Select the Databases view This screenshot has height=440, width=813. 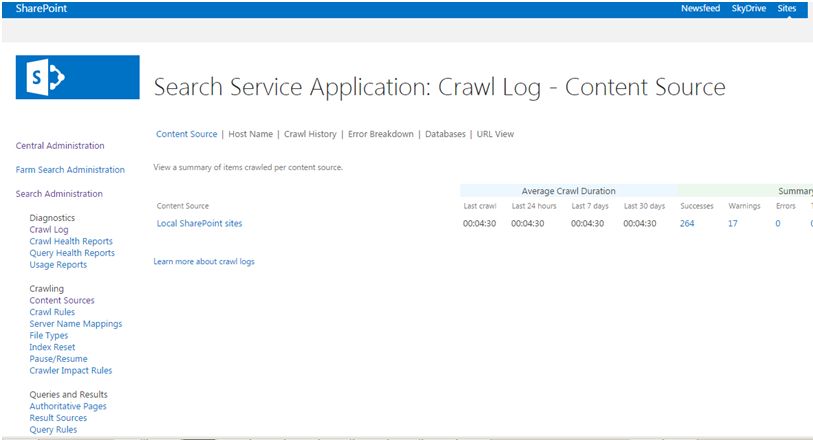click(445, 134)
